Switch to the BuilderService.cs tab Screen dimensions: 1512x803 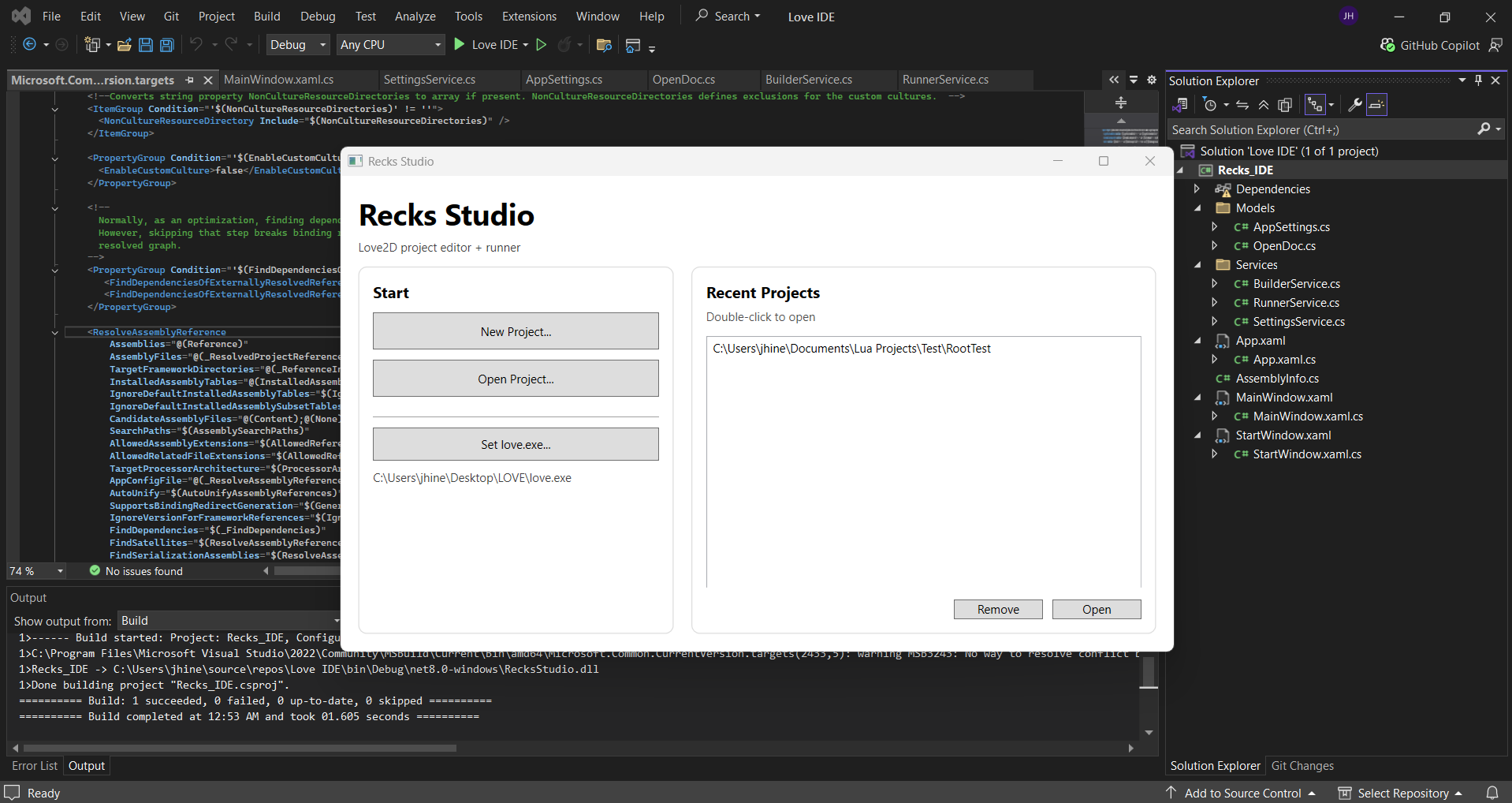click(808, 80)
